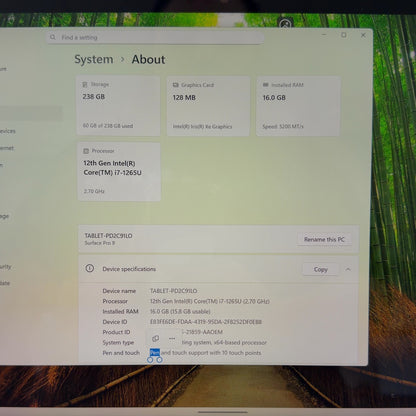Click the Installed RAM chip icon

[x=266, y=85]
